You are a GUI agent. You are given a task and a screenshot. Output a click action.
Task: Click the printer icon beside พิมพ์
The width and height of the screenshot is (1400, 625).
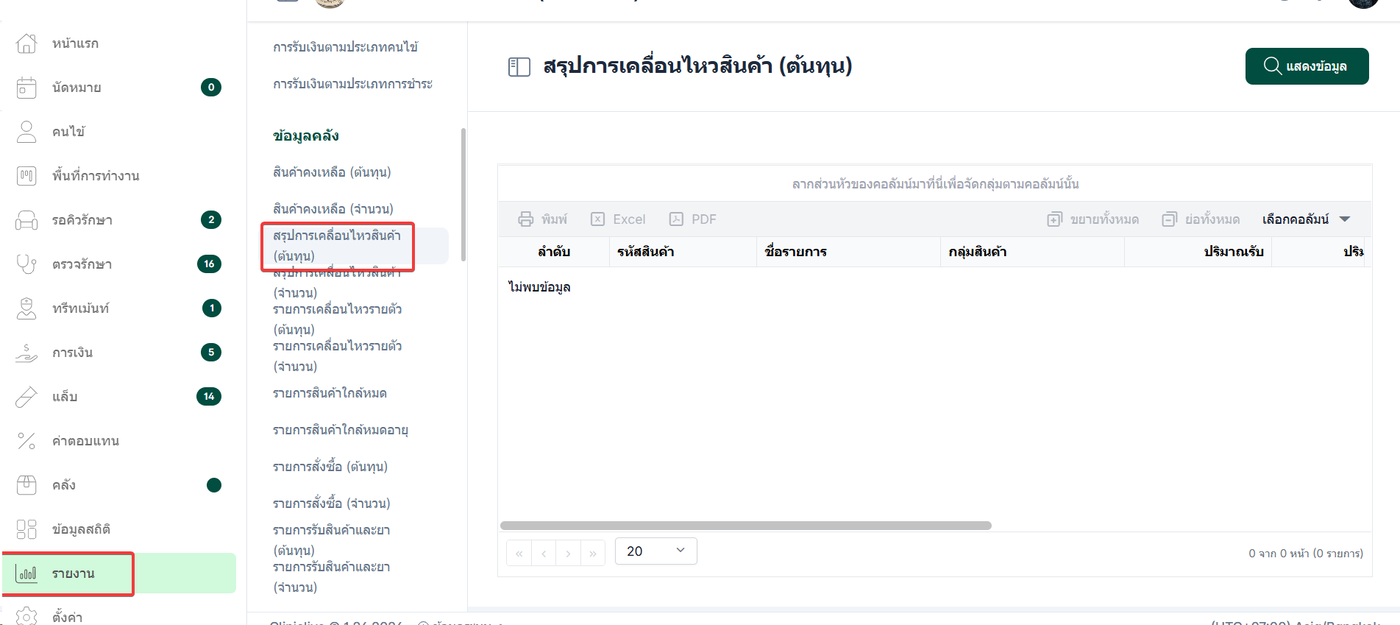(x=525, y=219)
